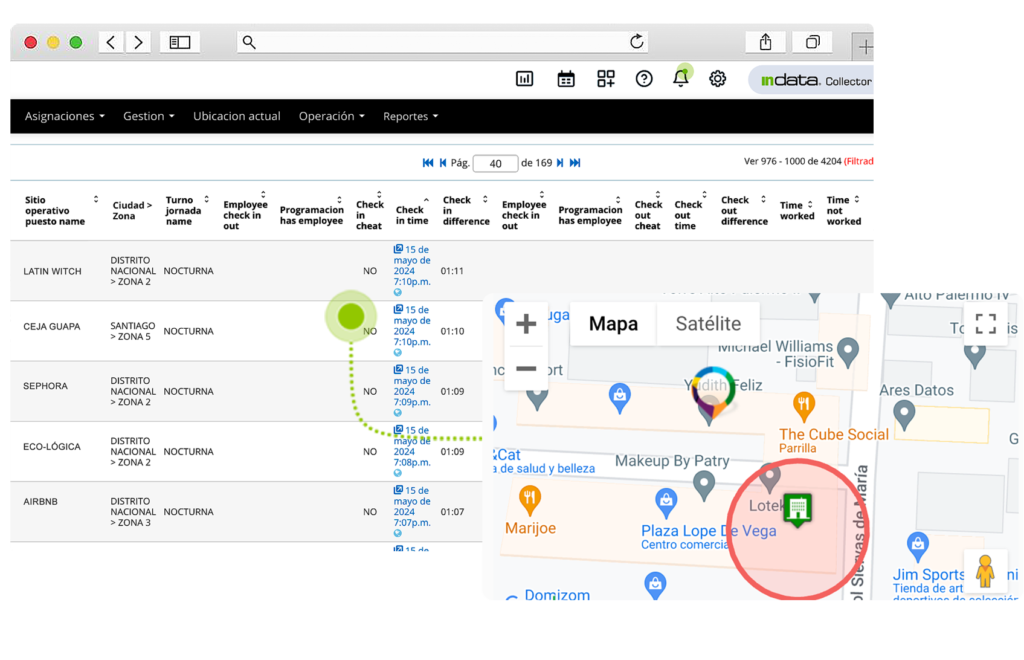1024x660 pixels.
Task: Check notifications via the bell icon
Action: [681, 78]
